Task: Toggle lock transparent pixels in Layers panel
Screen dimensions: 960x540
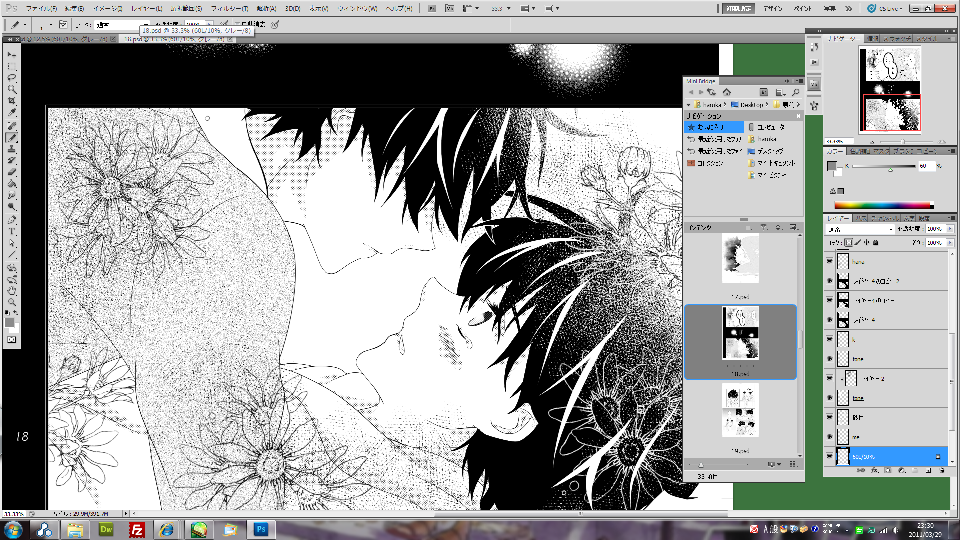Action: 849,242
